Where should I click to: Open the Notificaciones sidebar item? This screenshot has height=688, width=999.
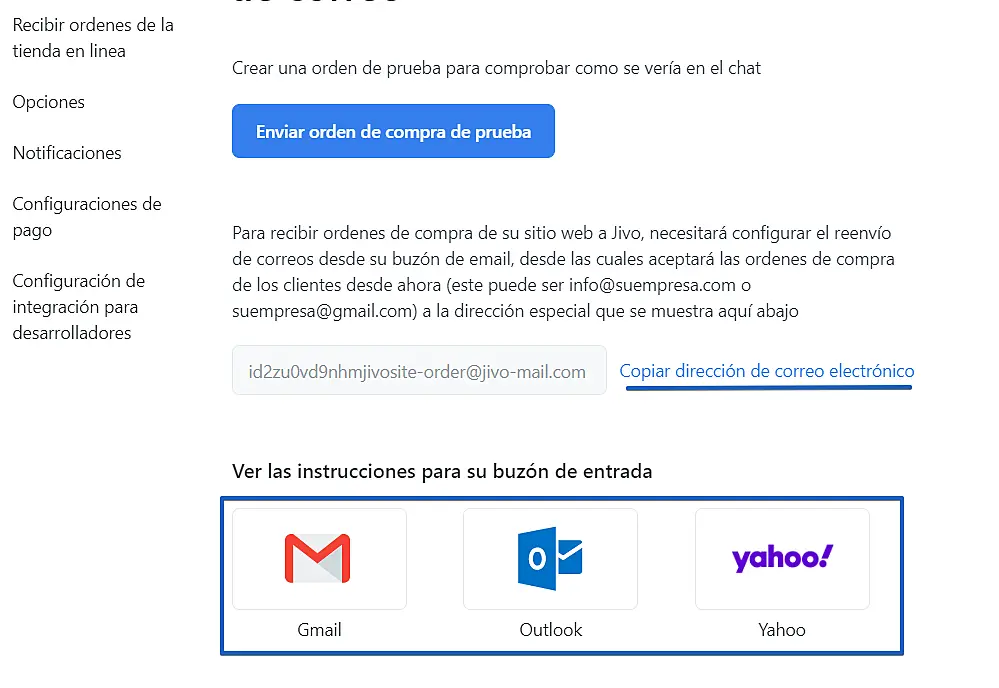67,153
